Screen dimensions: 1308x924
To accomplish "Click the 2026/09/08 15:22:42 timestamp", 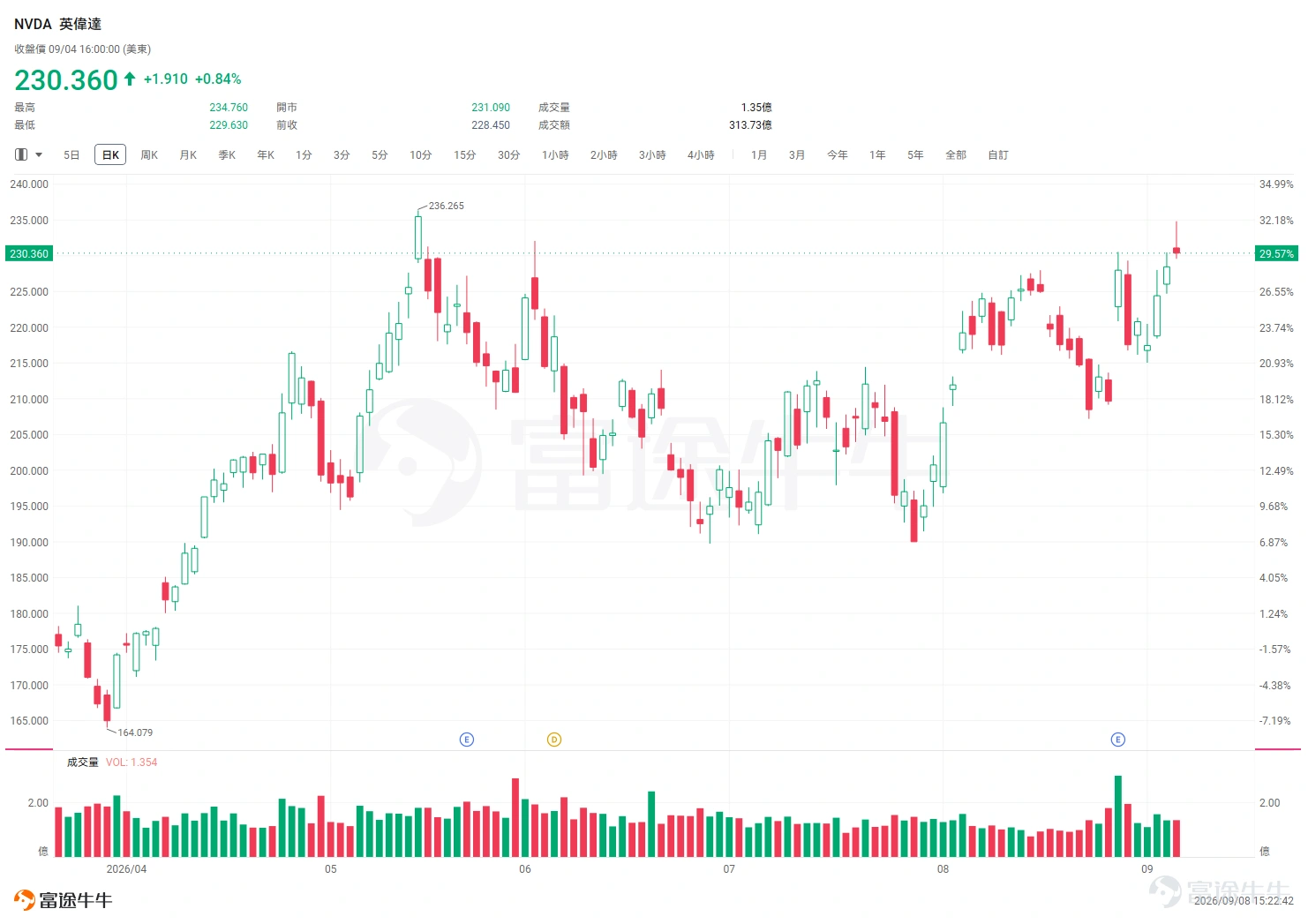I will click(1244, 901).
